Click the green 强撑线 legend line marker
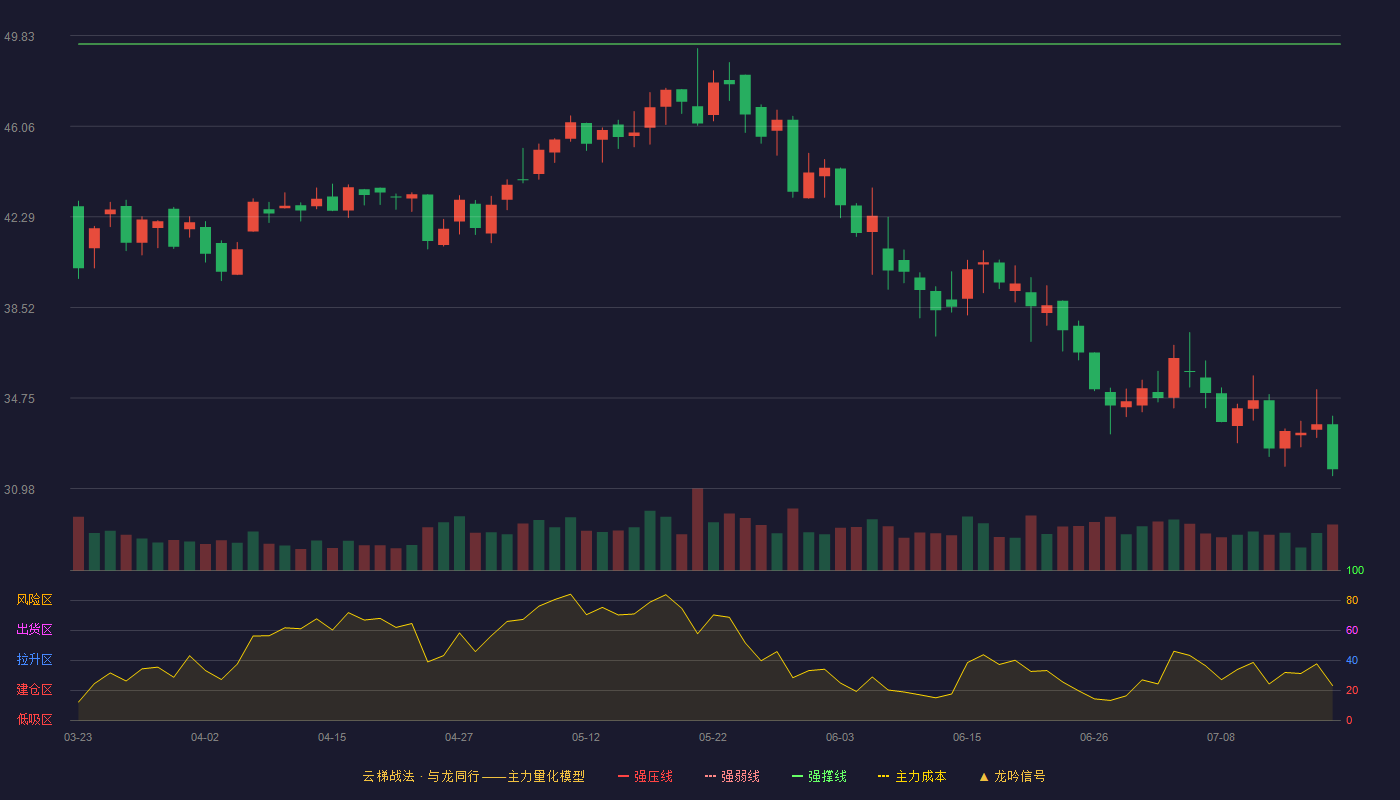Image resolution: width=1400 pixels, height=800 pixels. coord(797,776)
